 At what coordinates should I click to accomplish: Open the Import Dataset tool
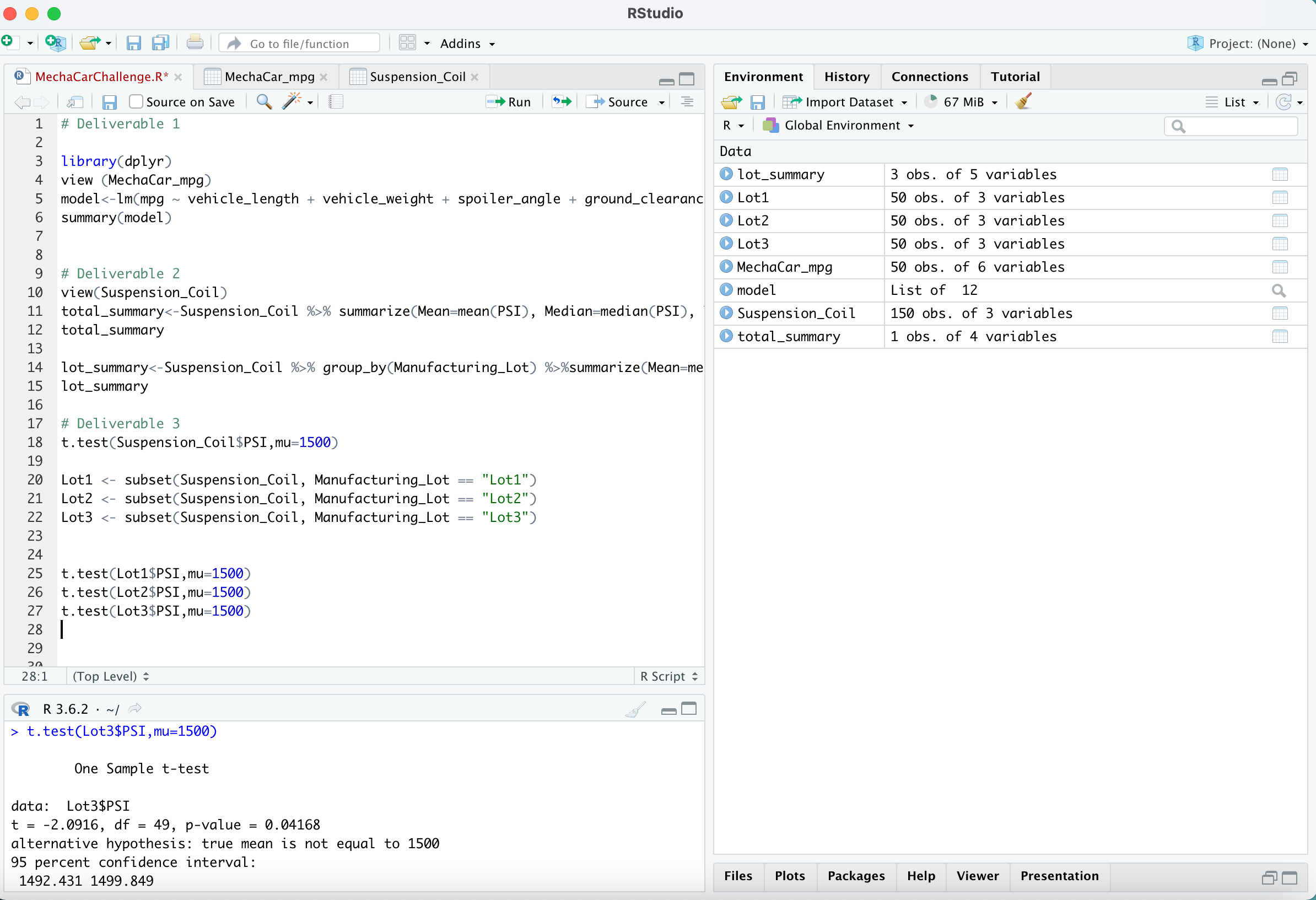(845, 102)
